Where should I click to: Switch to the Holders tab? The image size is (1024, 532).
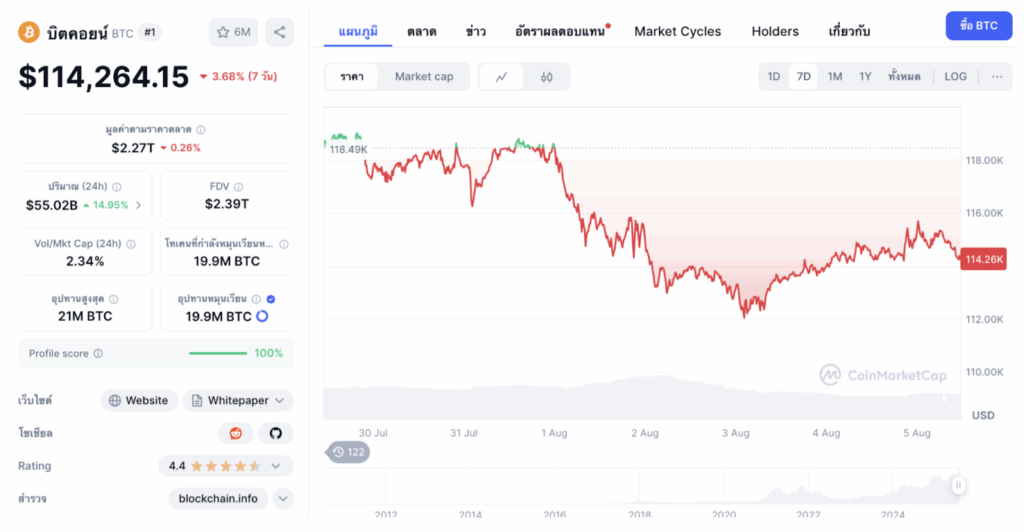(x=775, y=31)
